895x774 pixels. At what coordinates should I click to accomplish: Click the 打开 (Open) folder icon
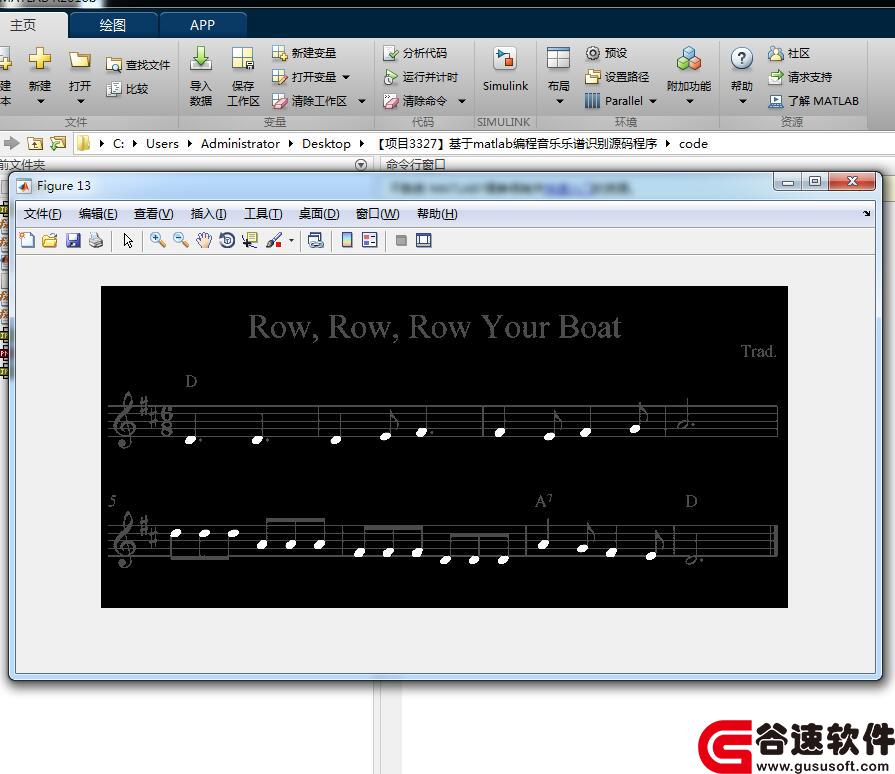point(80,59)
